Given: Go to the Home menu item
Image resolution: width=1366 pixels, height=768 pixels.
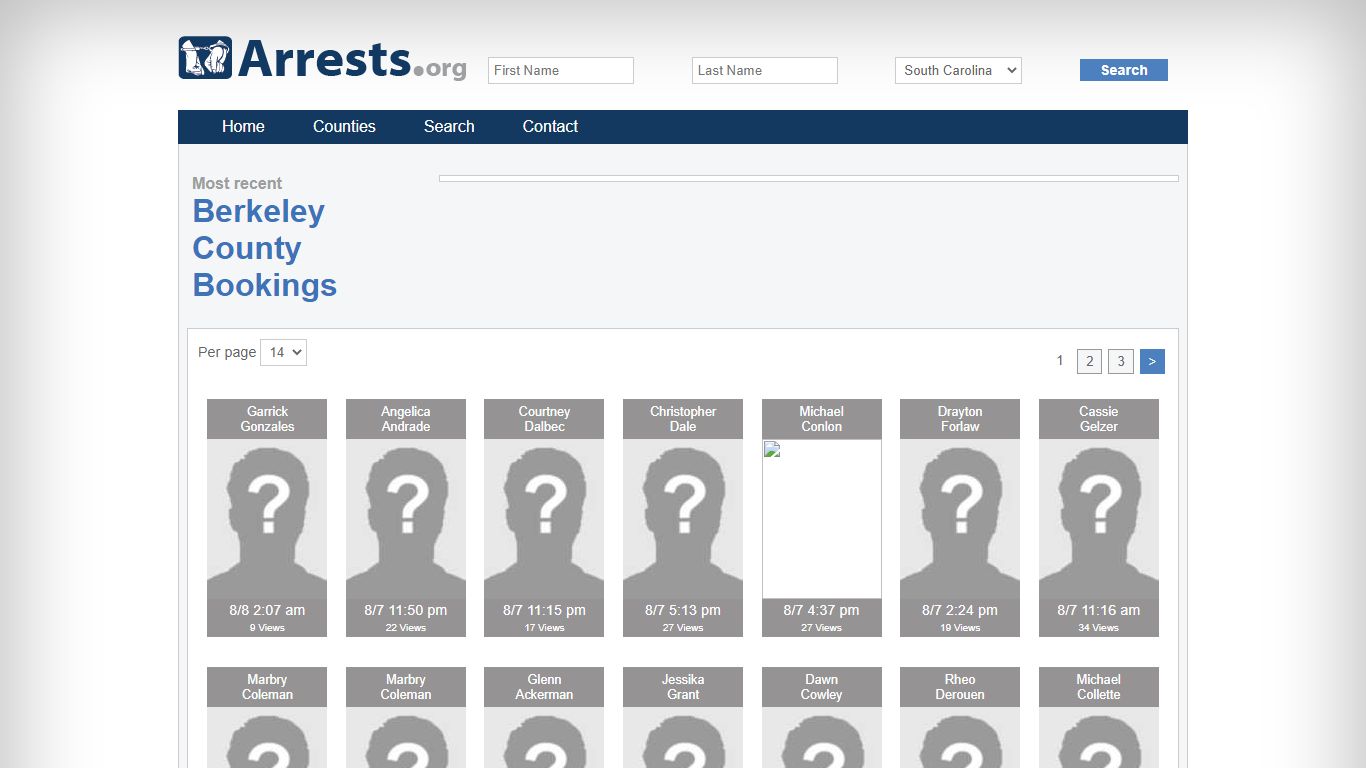Looking at the screenshot, I should pos(243,126).
